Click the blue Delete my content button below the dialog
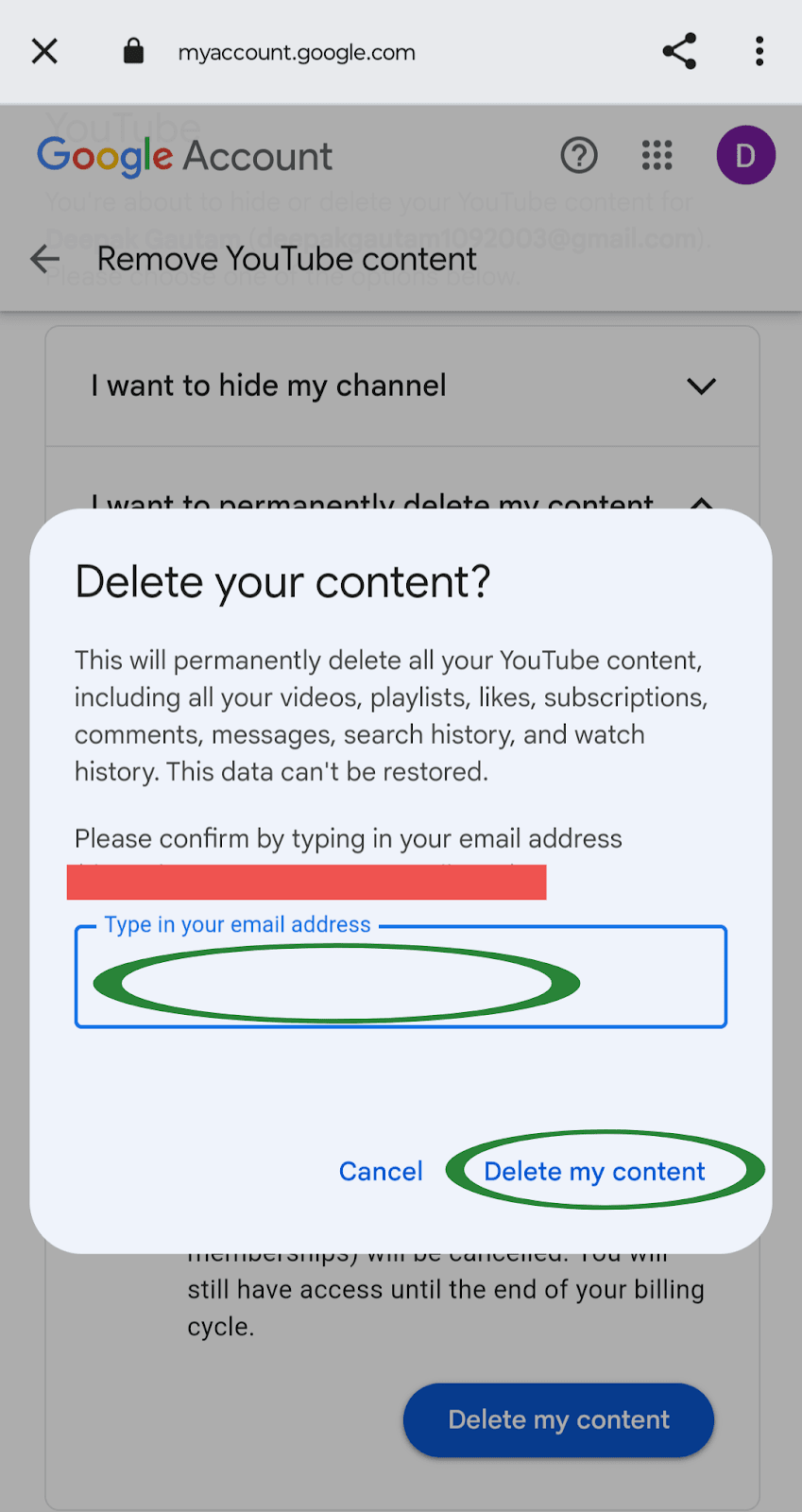The height and width of the screenshot is (1512, 802). pyautogui.click(x=558, y=1419)
